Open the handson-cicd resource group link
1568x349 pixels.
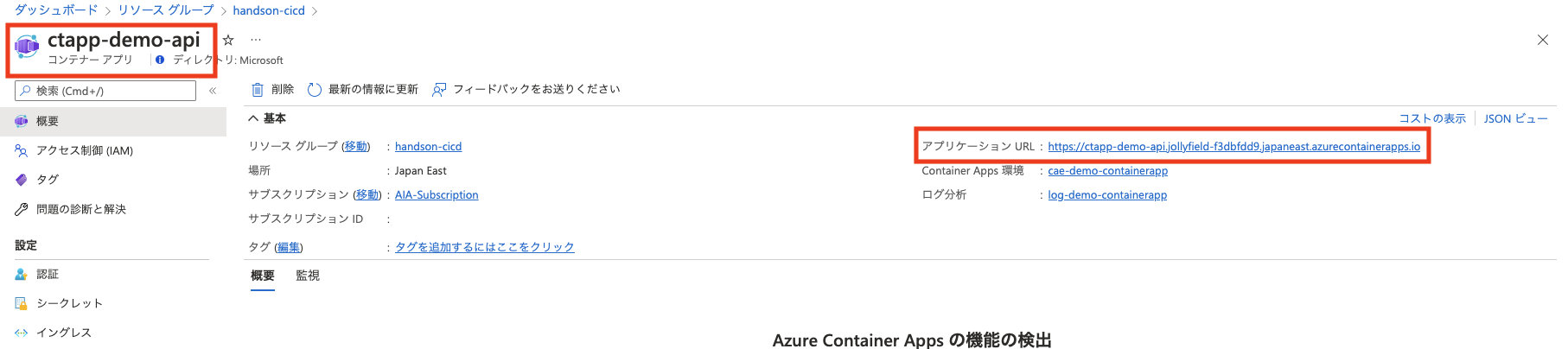pos(428,147)
